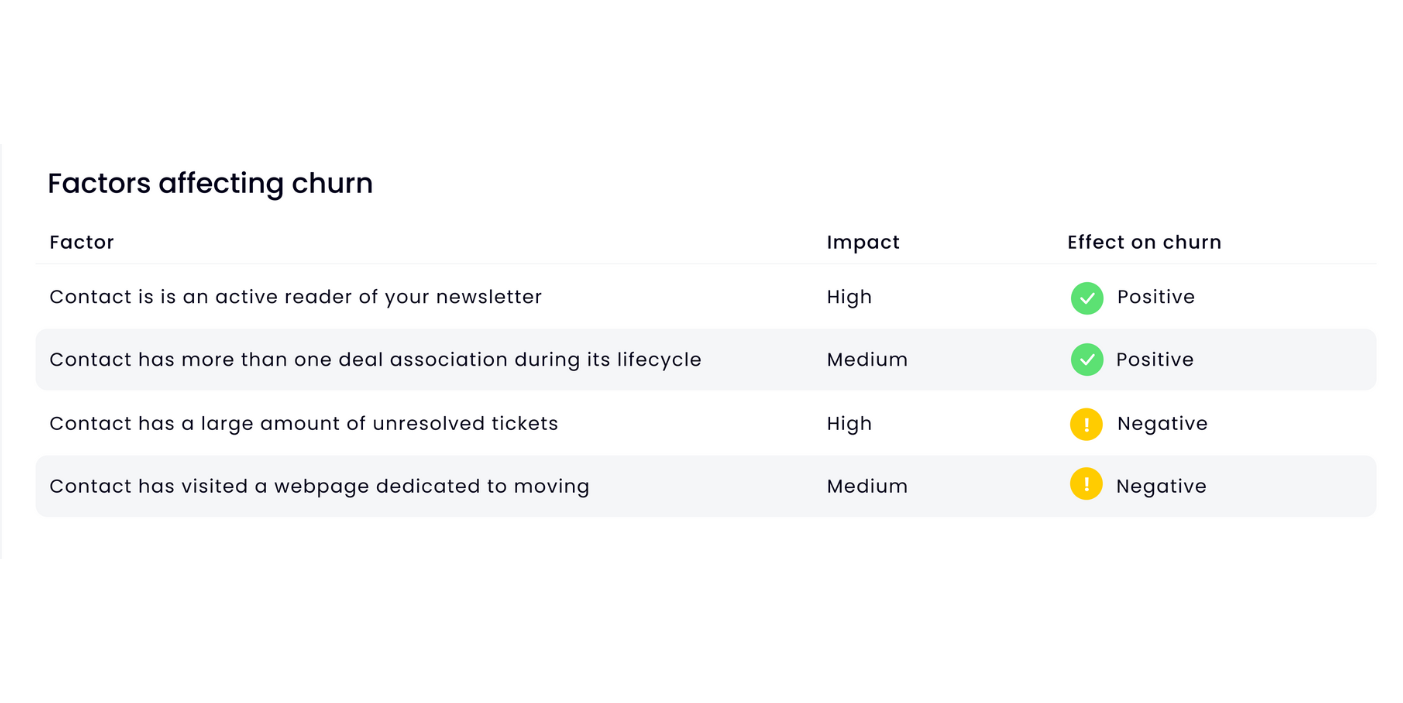Click the Positive label in deal association row
Screen dimensions: 1403x703
pyautogui.click(x=1155, y=359)
